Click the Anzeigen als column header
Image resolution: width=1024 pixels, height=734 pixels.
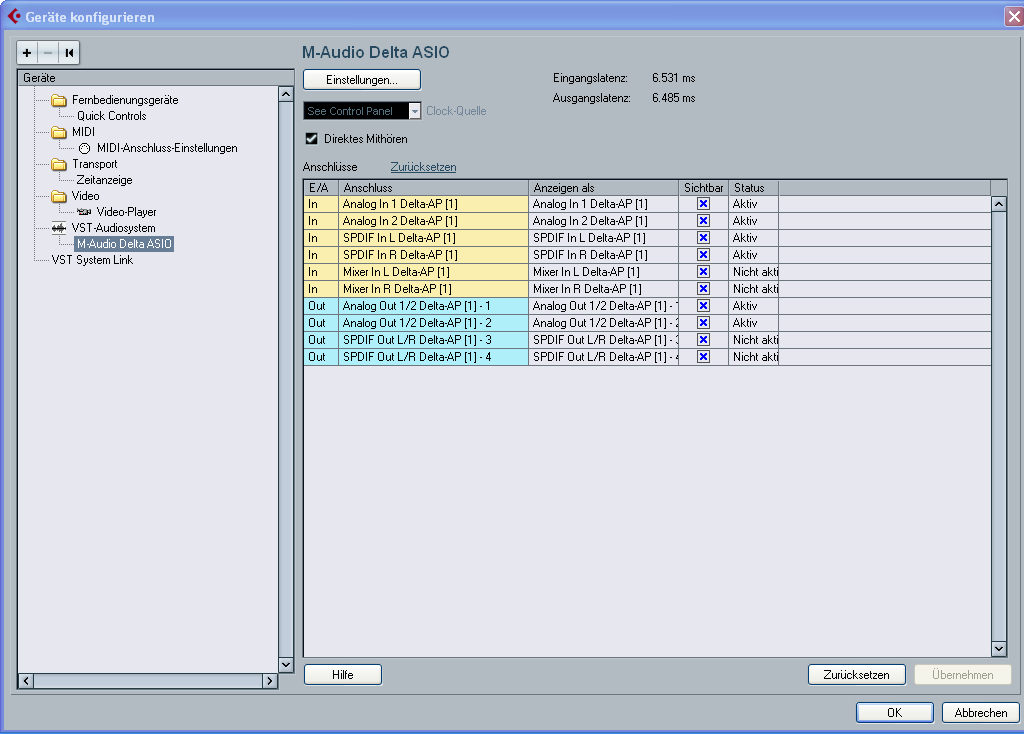click(x=603, y=188)
